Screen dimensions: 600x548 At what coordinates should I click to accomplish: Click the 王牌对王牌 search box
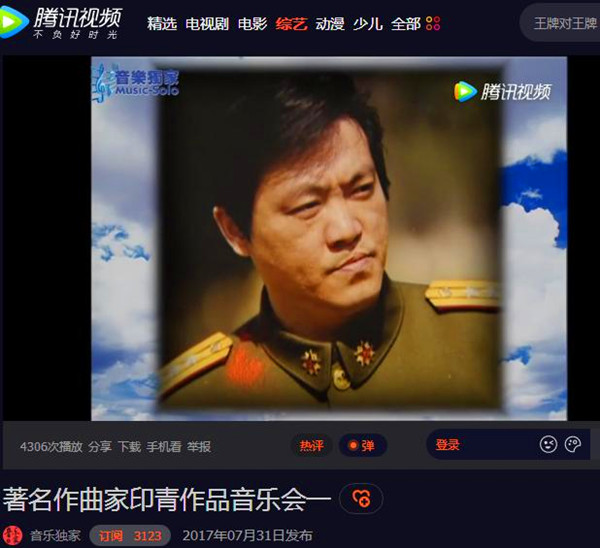coord(560,23)
